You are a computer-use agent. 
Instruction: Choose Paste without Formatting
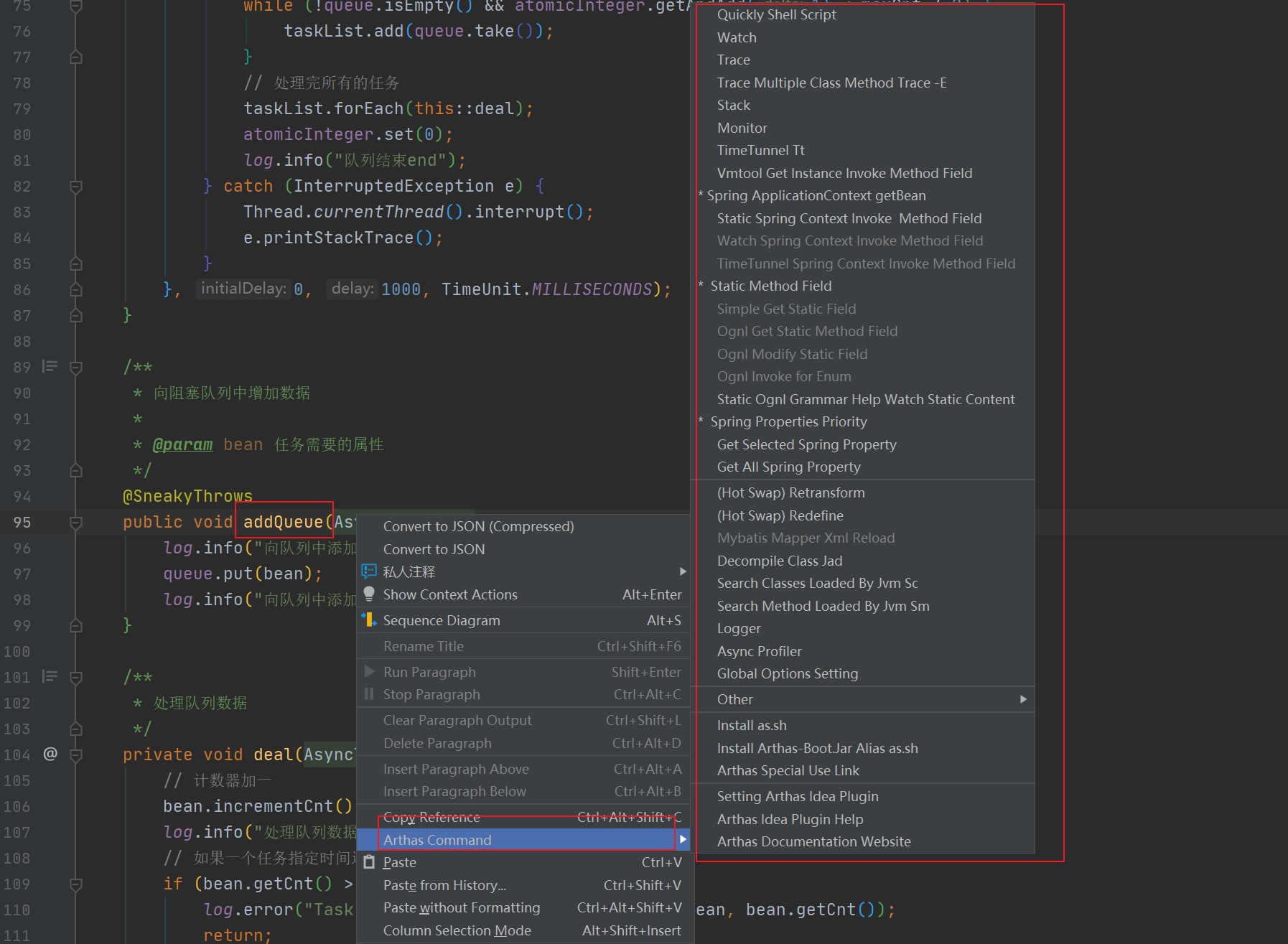(524, 907)
